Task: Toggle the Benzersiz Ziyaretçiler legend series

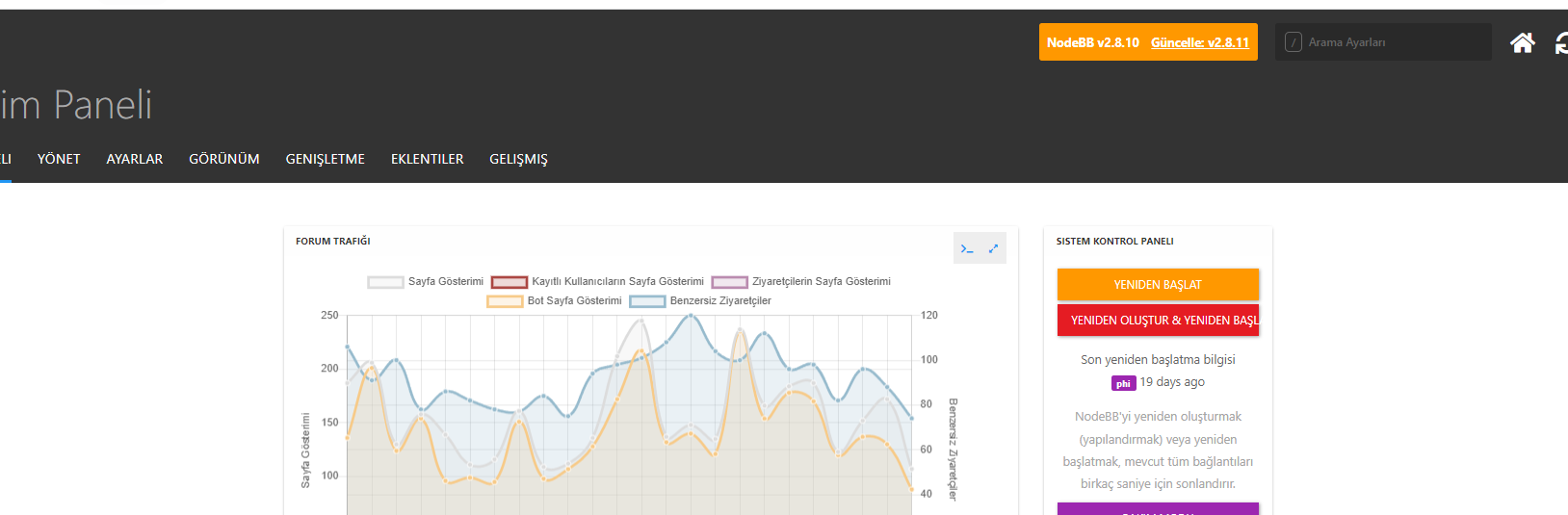Action: (x=700, y=301)
